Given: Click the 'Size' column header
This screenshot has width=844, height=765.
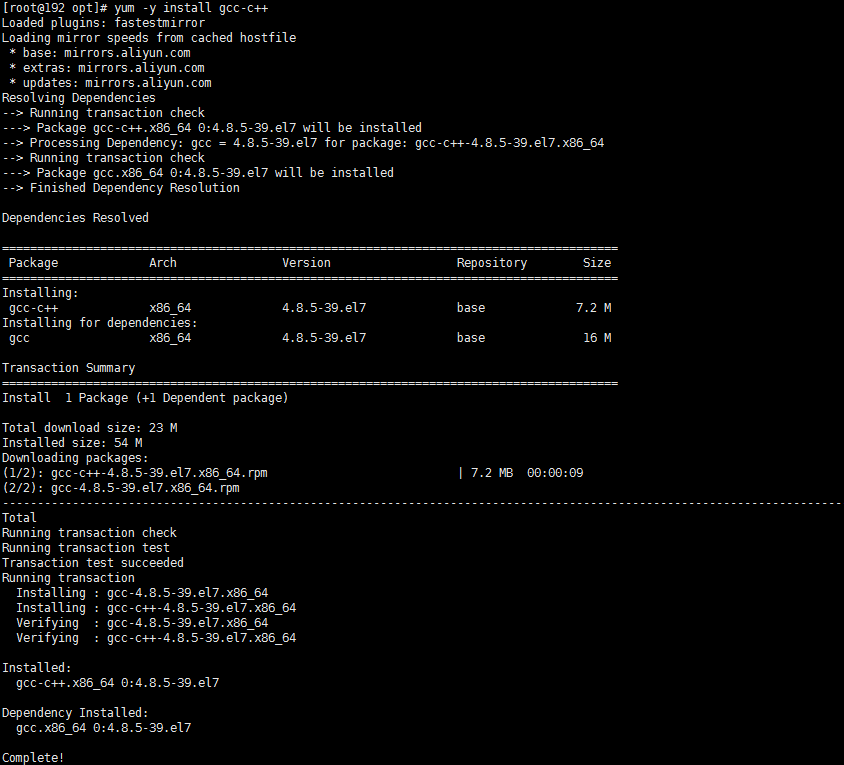Looking at the screenshot, I should [596, 262].
